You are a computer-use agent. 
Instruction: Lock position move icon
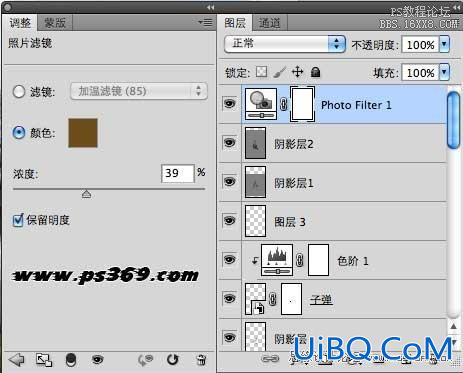click(297, 72)
